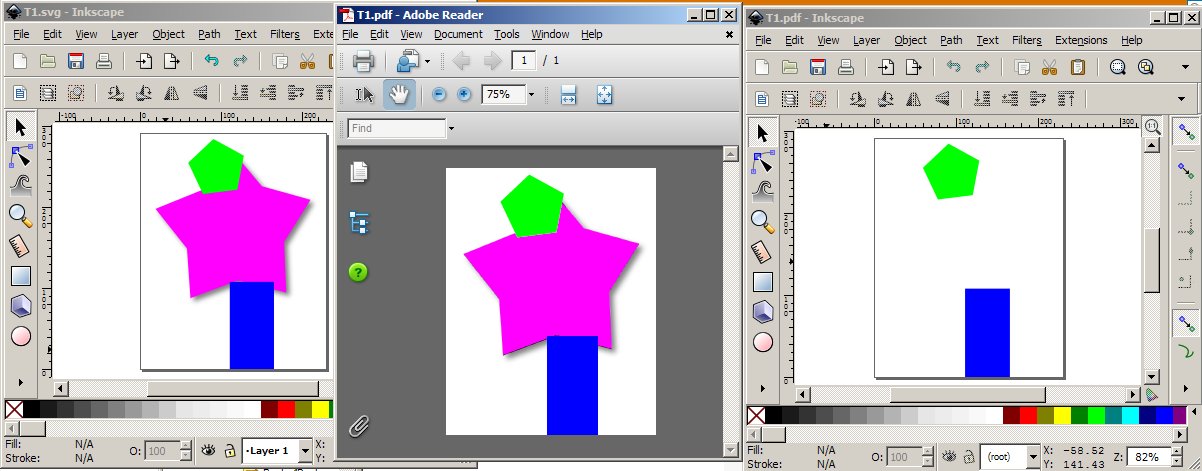Toggle (root) layer visibility eye in T1.pdf Inkscape

click(x=946, y=456)
